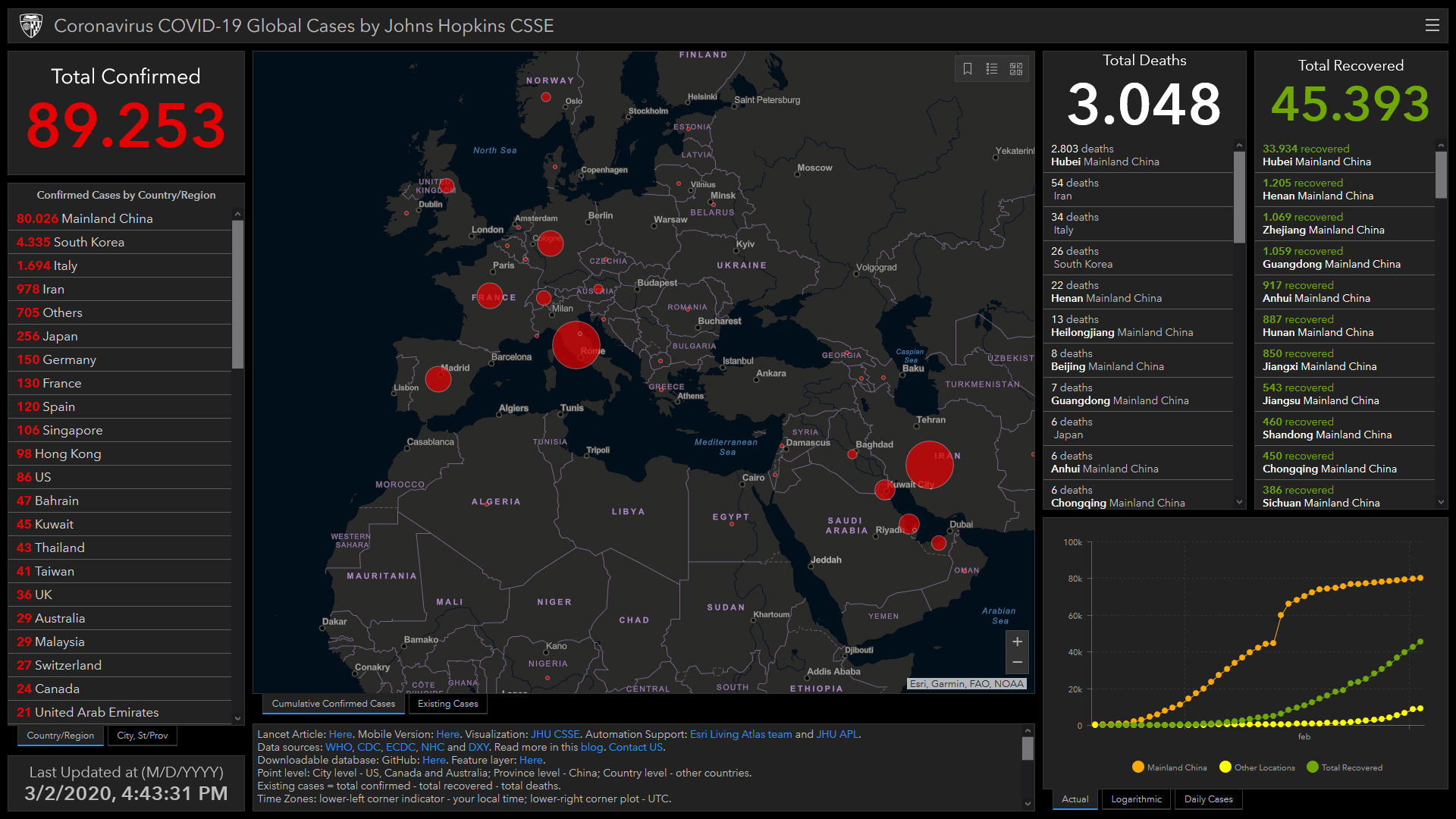Select the Country/Region tab
1456x819 pixels.
click(61, 736)
